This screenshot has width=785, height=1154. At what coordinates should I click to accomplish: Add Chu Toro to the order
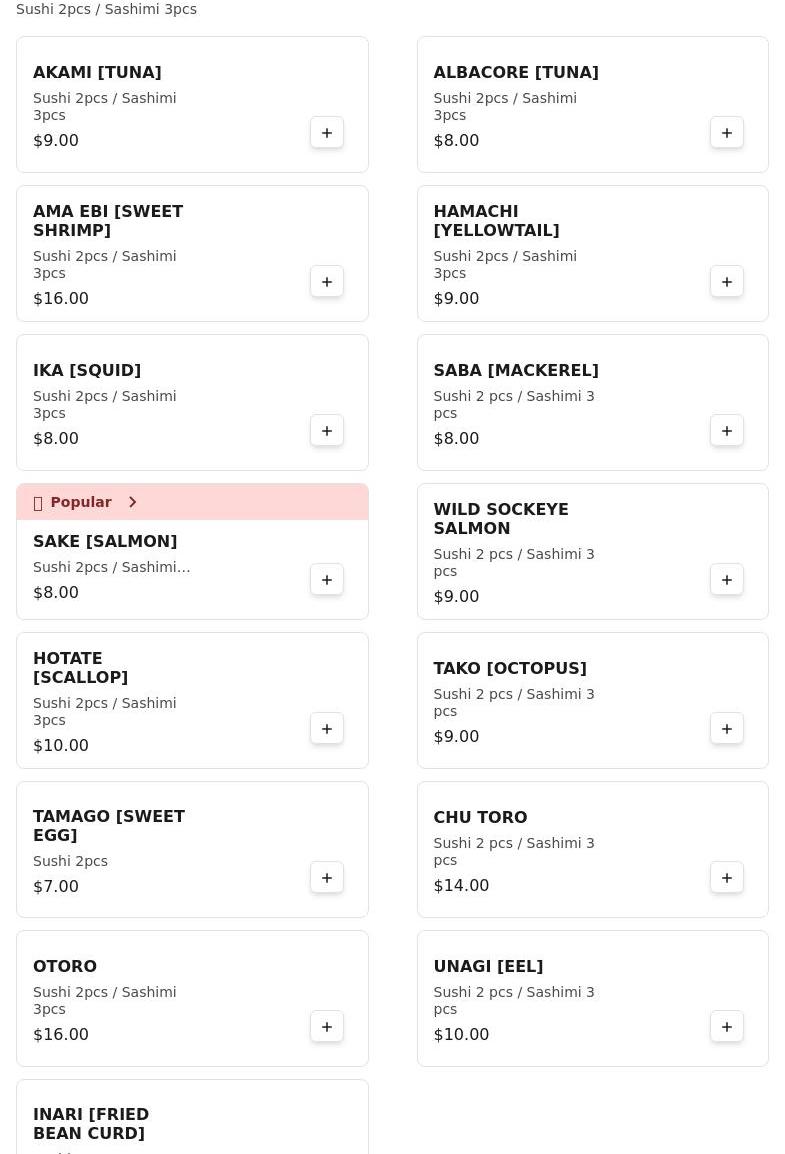(x=727, y=878)
